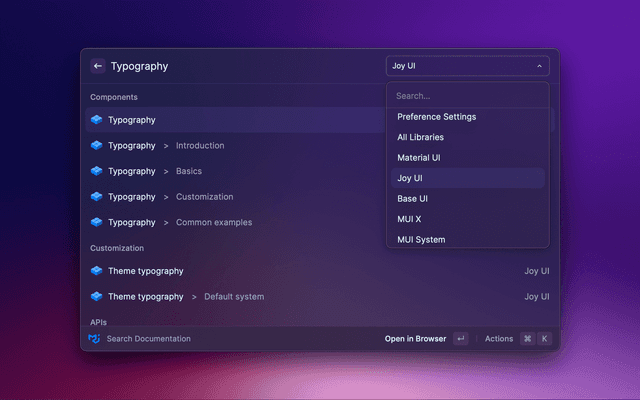Click icon beside Theme typography Default system
Viewport: 640px width, 400px height.
[x=96, y=297]
